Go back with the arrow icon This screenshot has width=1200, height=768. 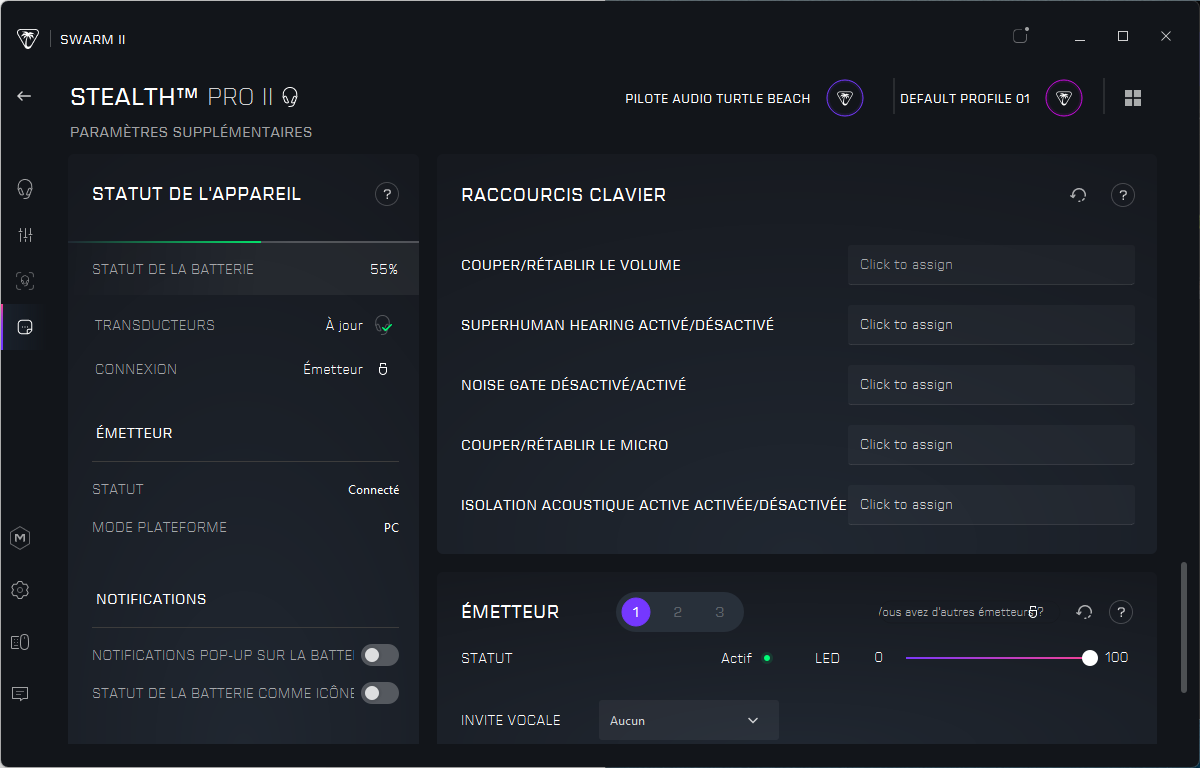click(24, 96)
